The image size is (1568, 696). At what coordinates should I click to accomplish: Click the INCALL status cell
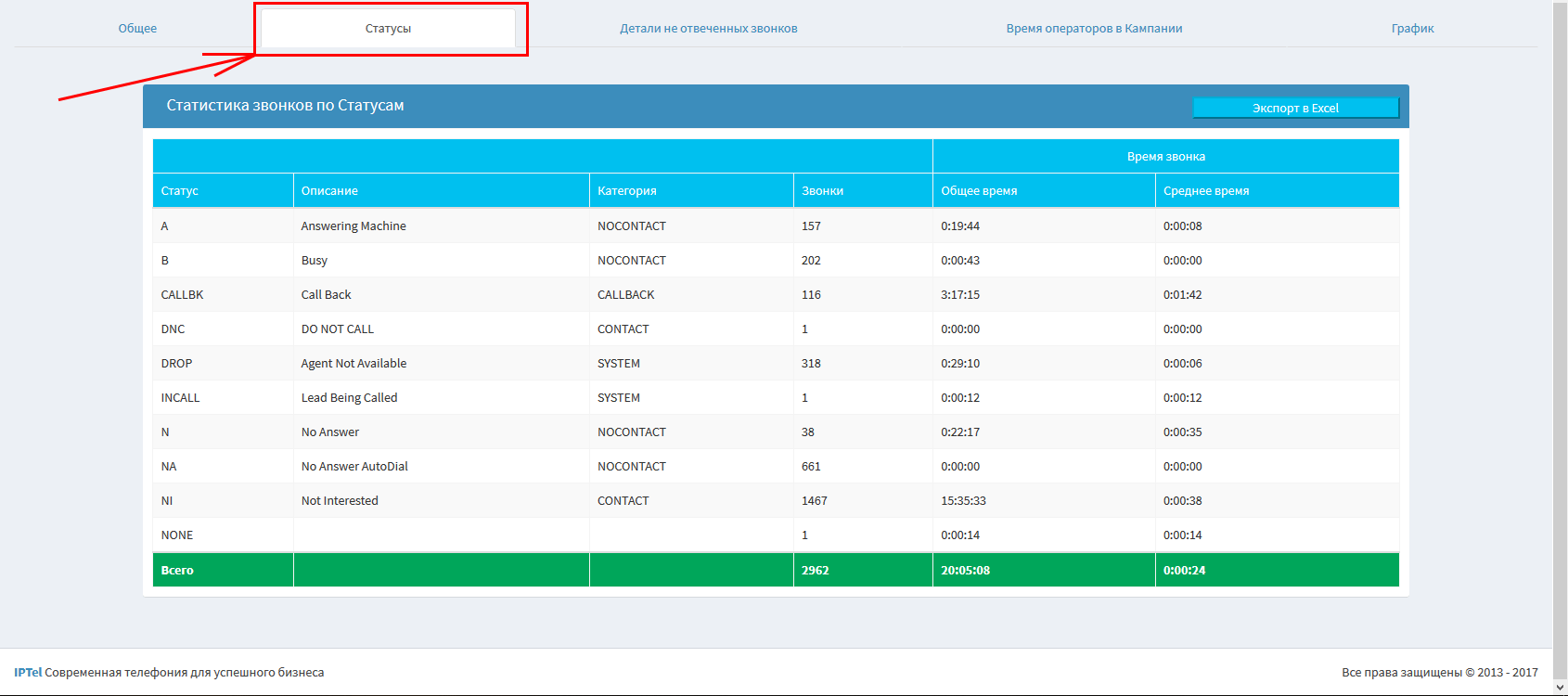[x=223, y=397]
